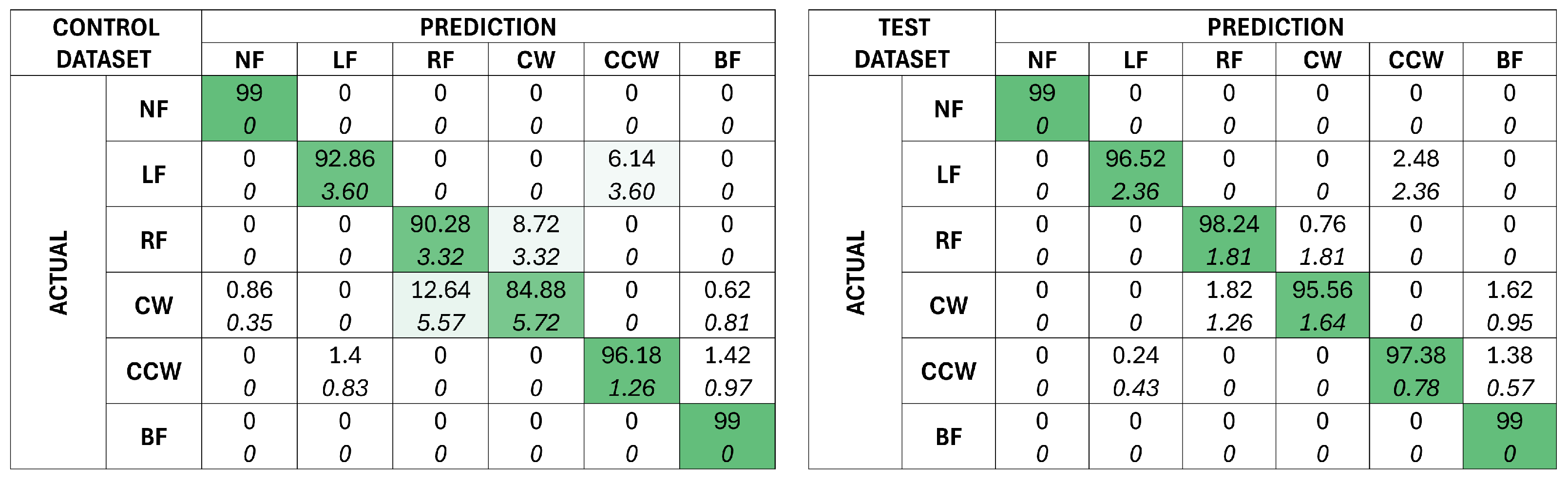The width and height of the screenshot is (1568, 482).
Task: Click the 6.14 cell in control table
Action: (631, 174)
